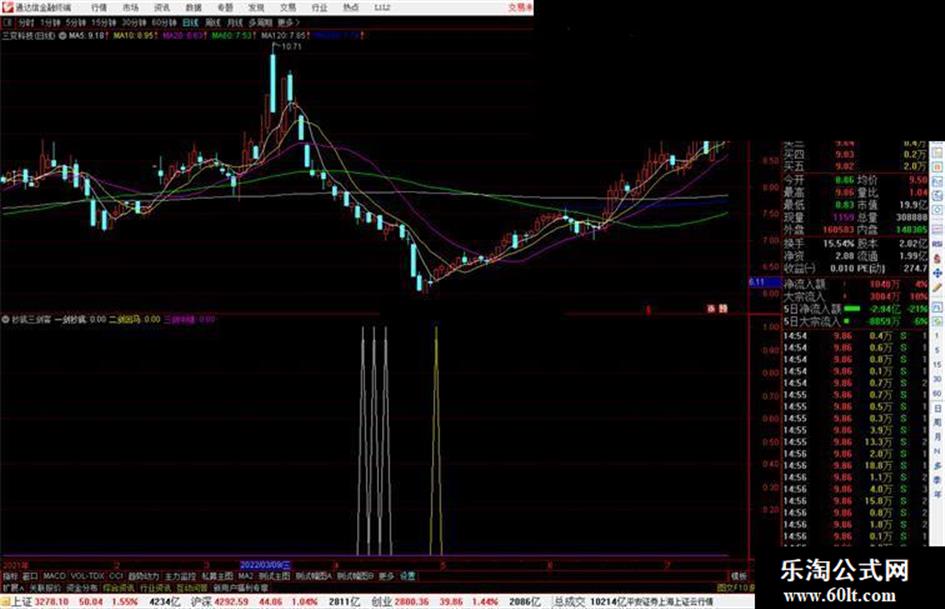Image resolution: width=945 pixels, height=609 pixels.
Task: Choose the 周 sidebar period shortcut
Action: point(937,423)
